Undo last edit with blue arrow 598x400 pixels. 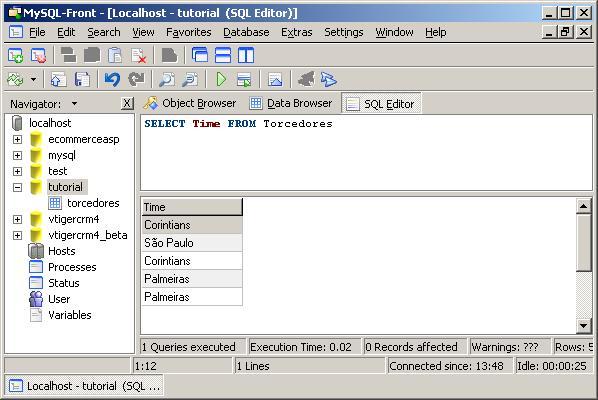click(112, 80)
